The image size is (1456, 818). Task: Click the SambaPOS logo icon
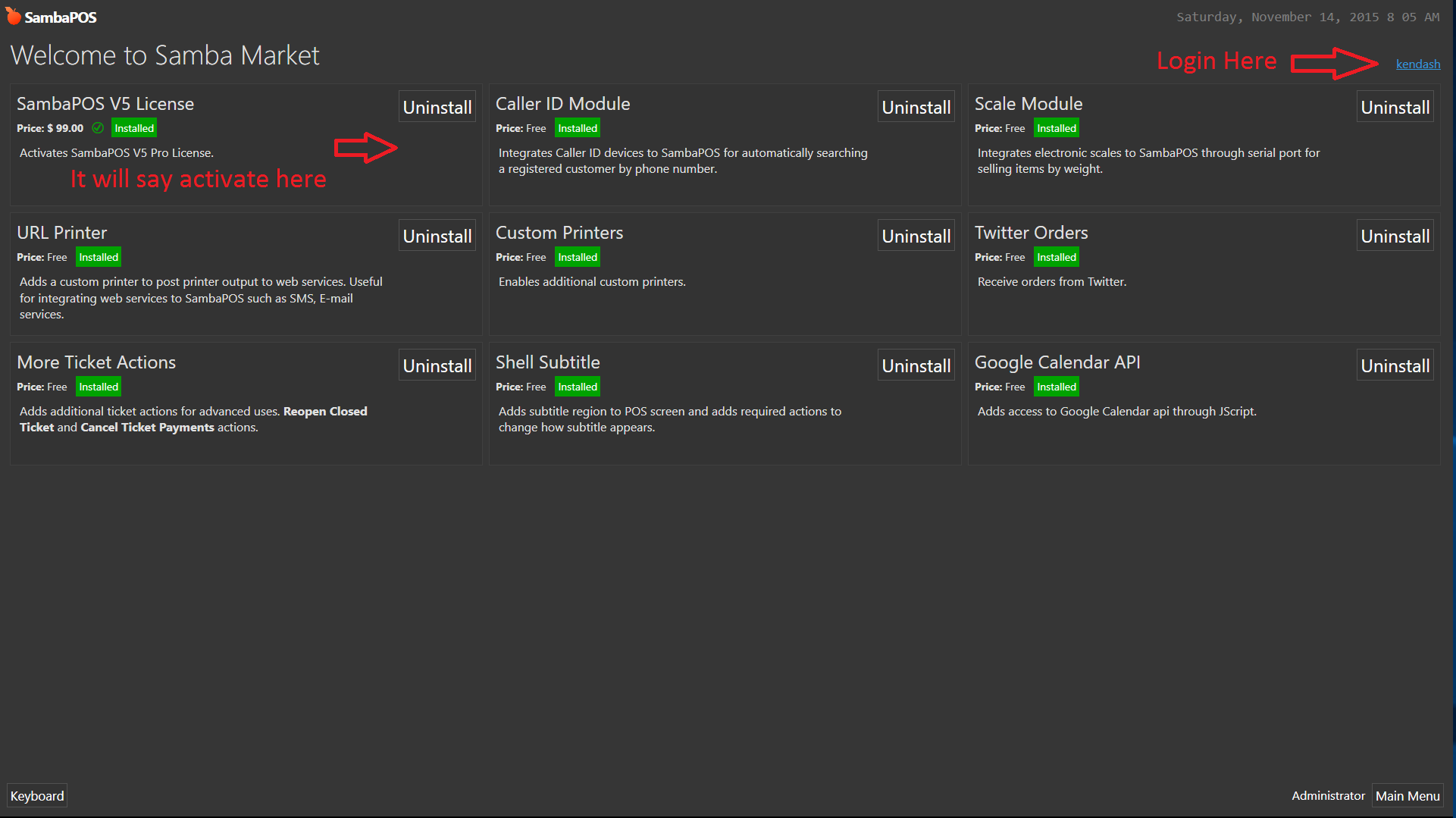14,16
